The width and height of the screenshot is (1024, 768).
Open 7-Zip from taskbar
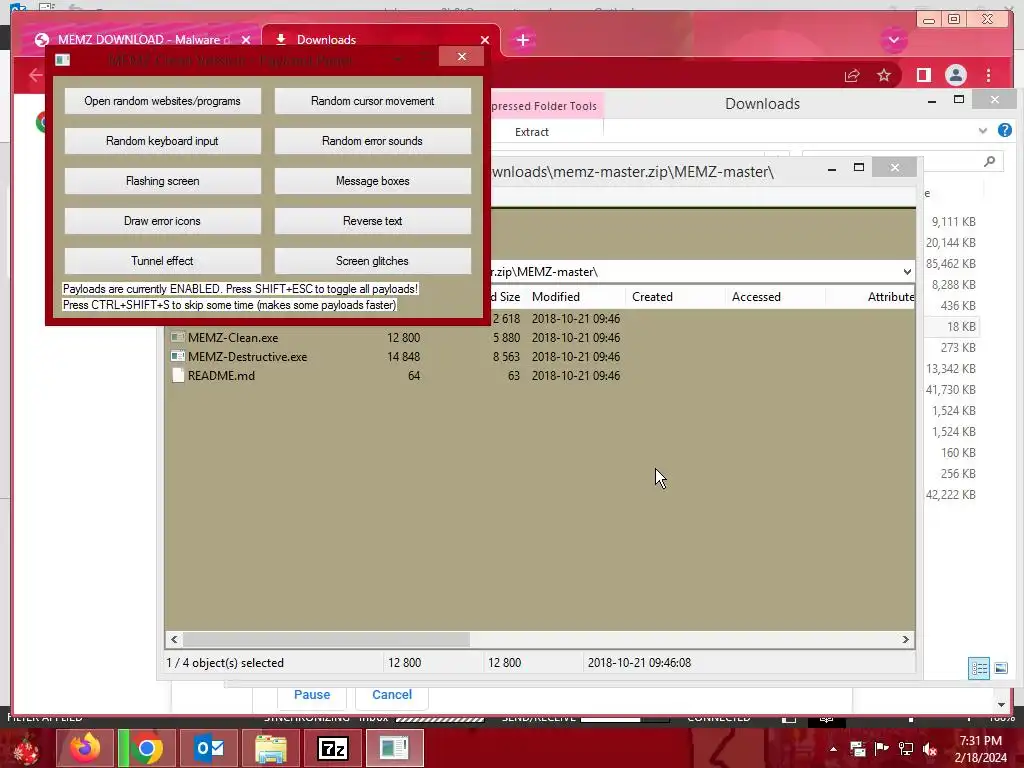(332, 748)
